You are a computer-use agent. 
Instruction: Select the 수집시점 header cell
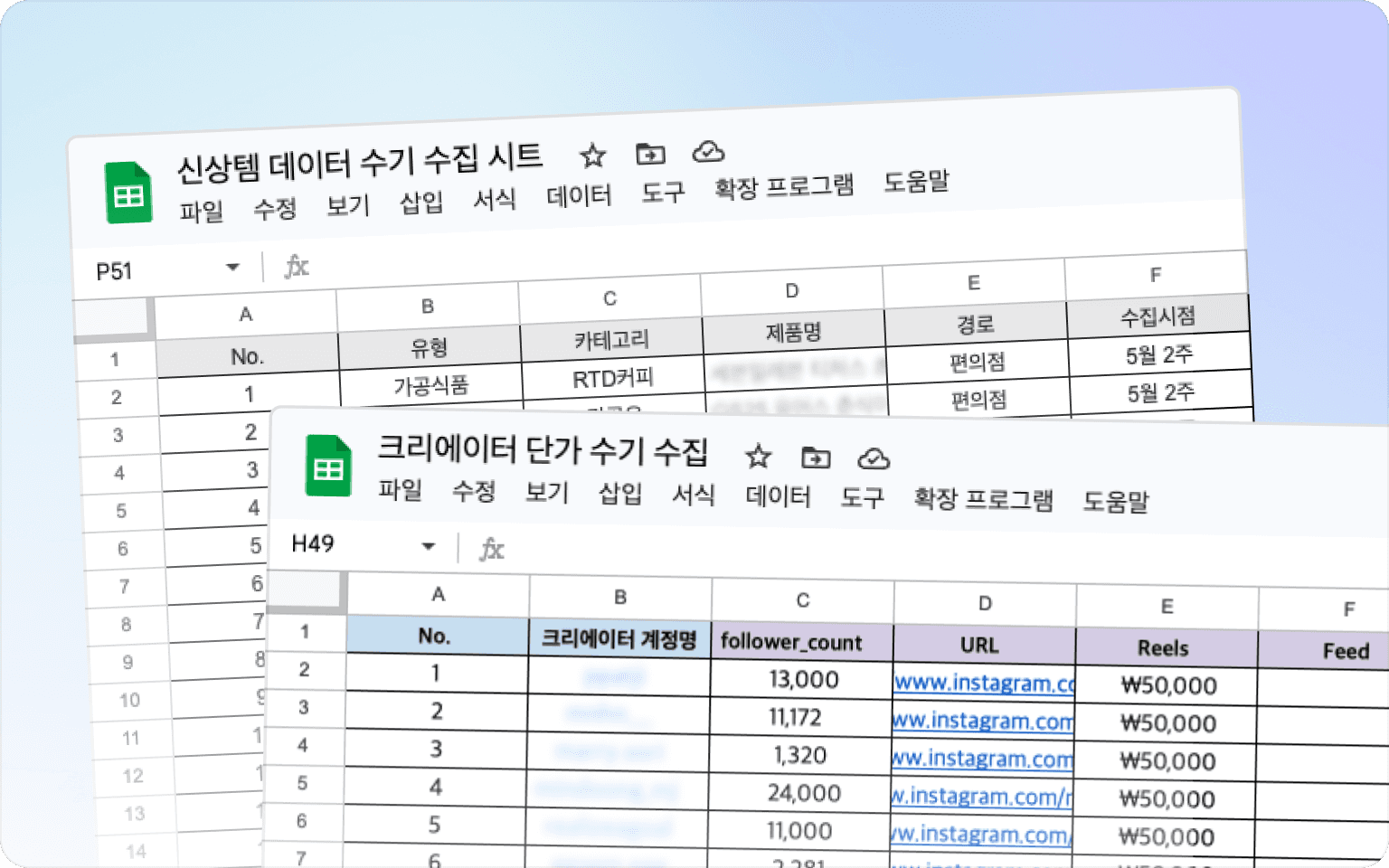[x=1158, y=316]
